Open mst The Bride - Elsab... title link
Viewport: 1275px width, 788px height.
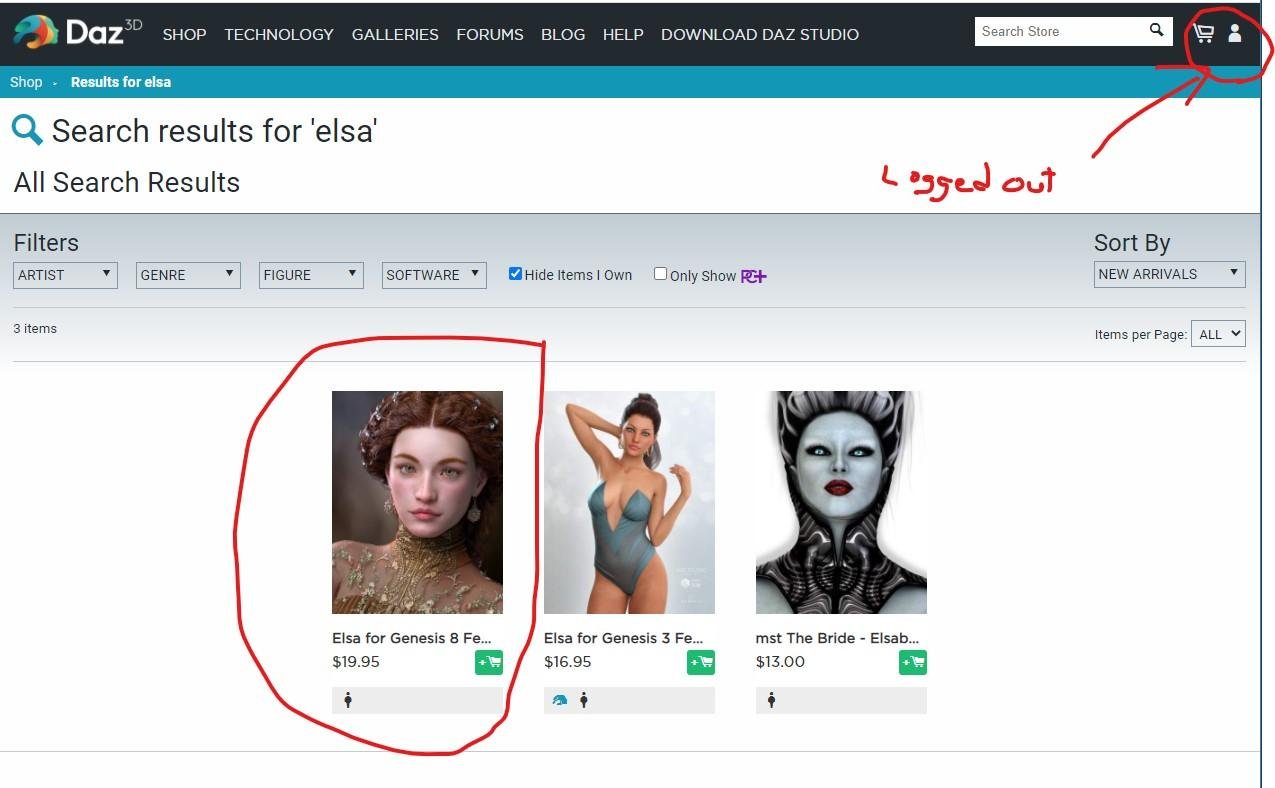point(837,638)
